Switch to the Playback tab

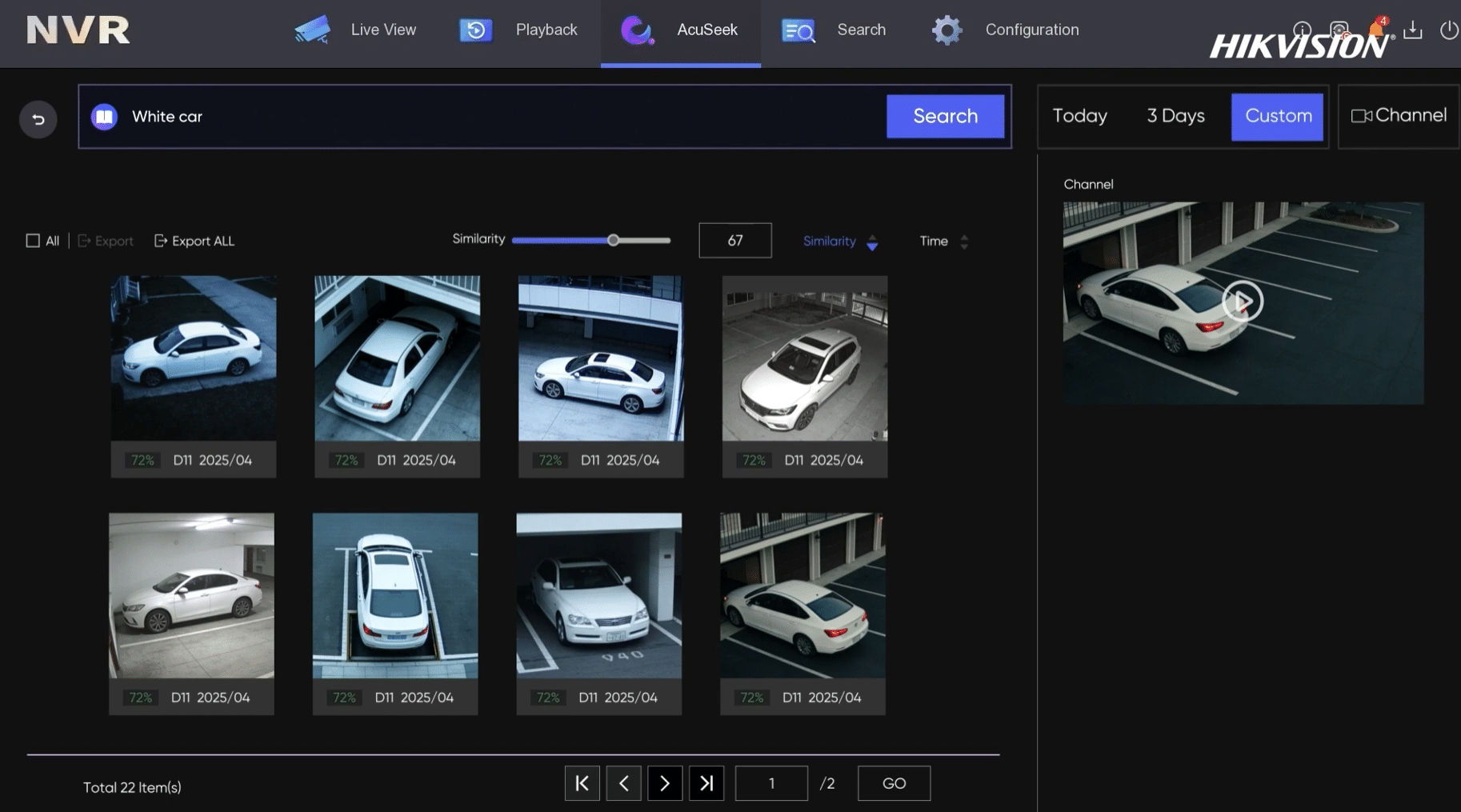pos(519,30)
